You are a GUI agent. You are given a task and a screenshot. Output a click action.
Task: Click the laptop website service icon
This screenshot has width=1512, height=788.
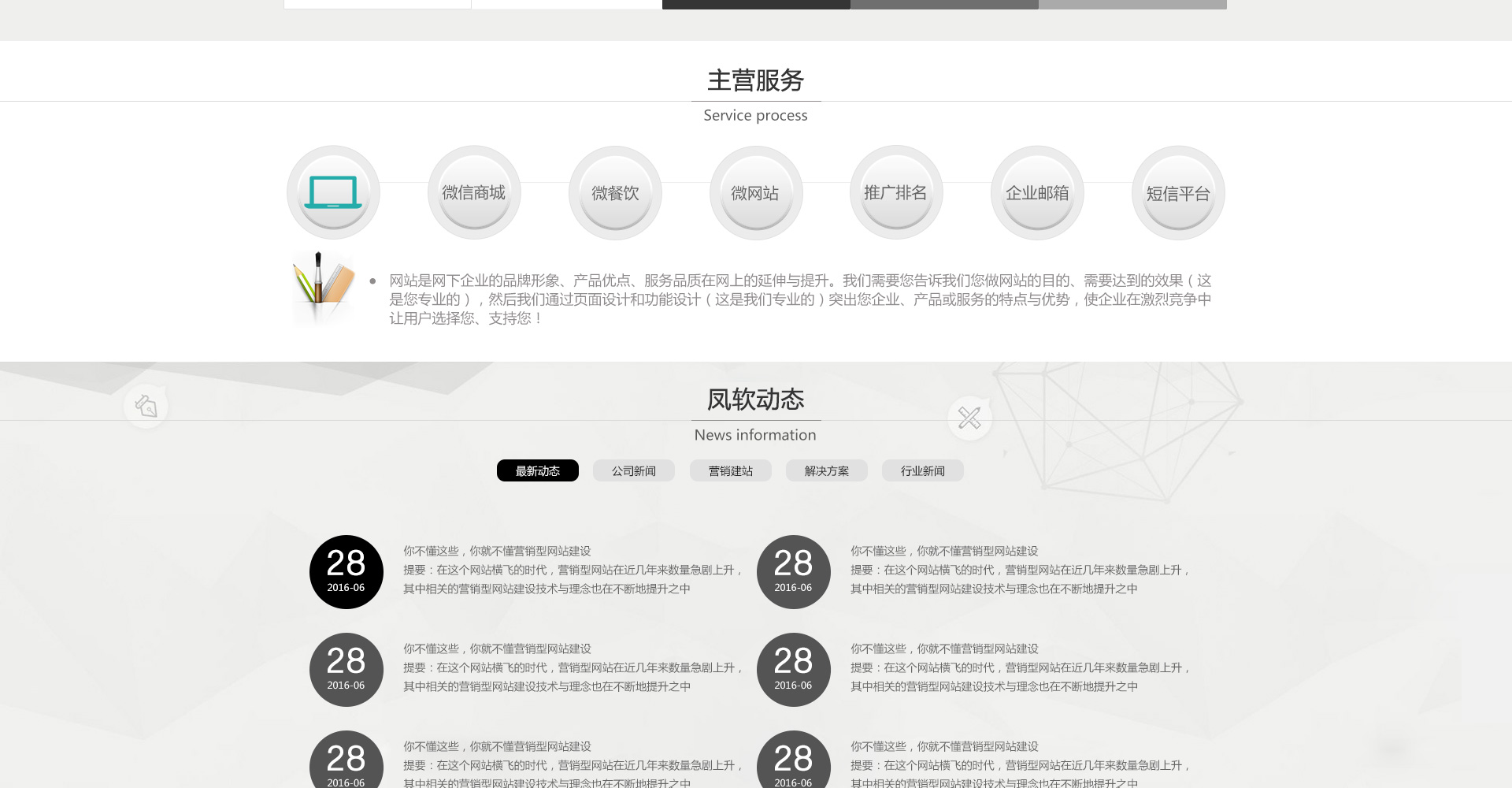click(333, 192)
